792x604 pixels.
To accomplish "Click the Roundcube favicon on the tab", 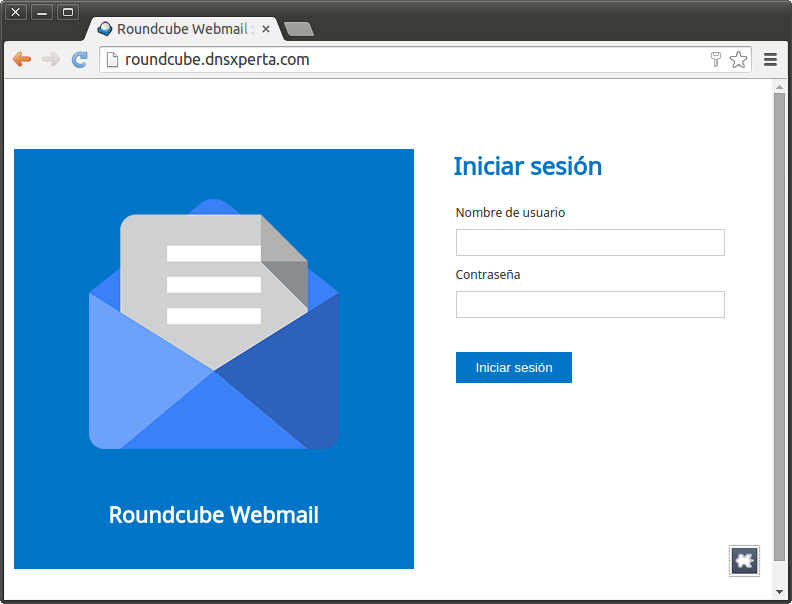I will pos(105,29).
